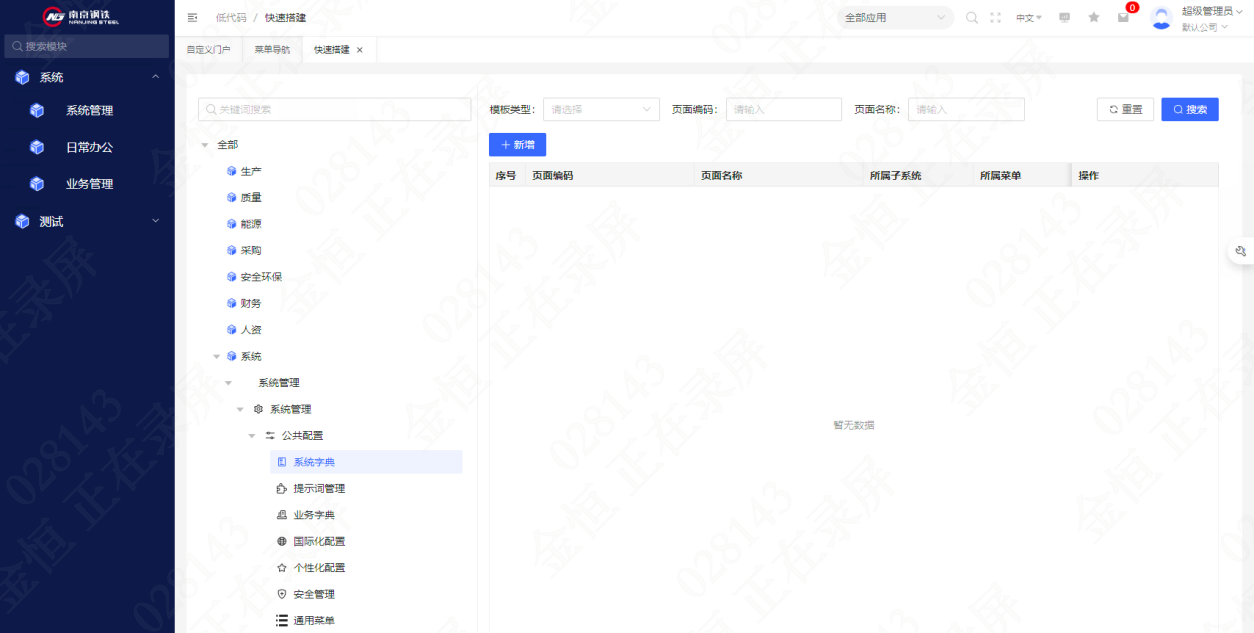Open the 全部应用 dropdown

(895, 17)
